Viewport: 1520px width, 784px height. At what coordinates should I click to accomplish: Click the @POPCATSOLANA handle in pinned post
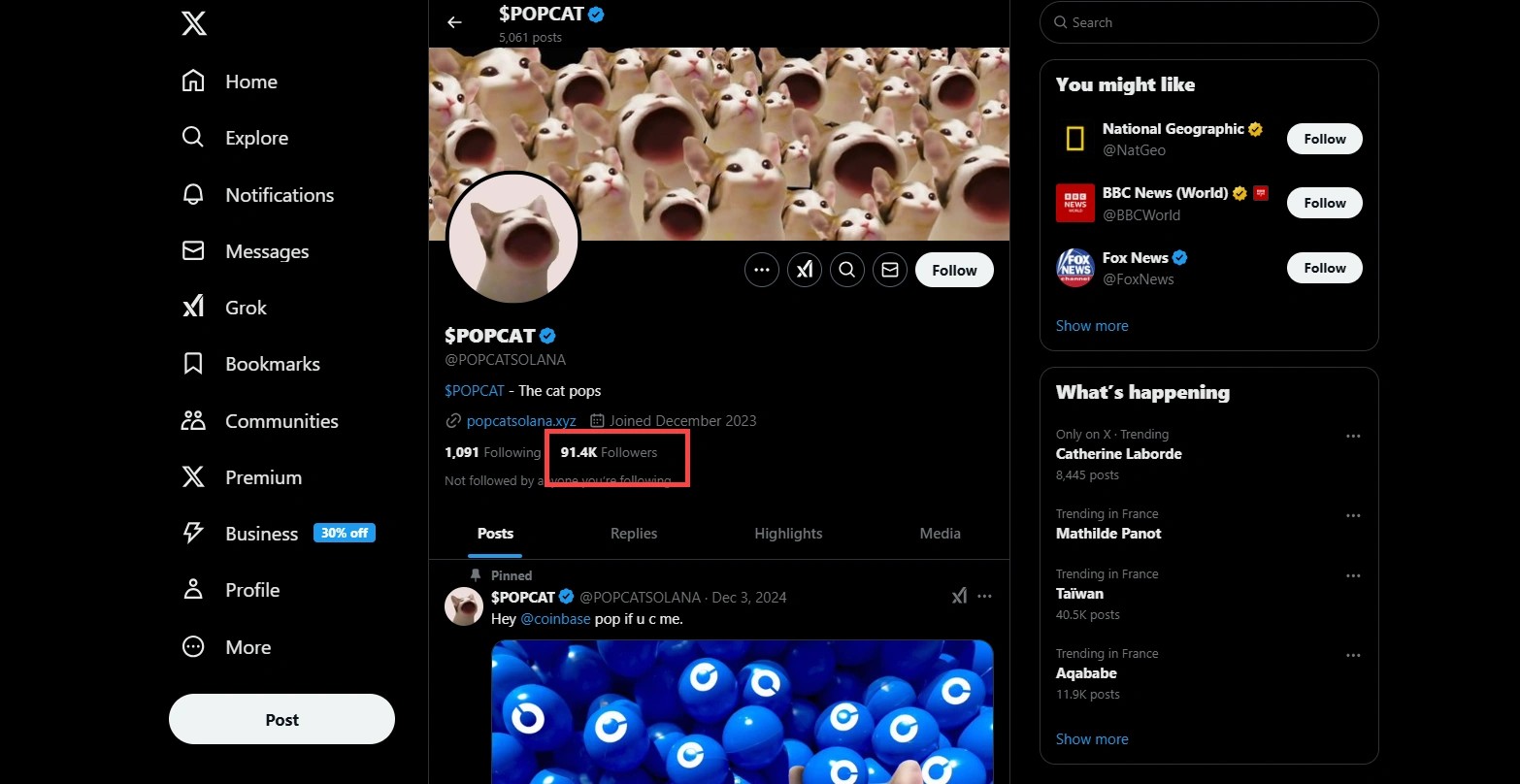pyautogui.click(x=641, y=598)
